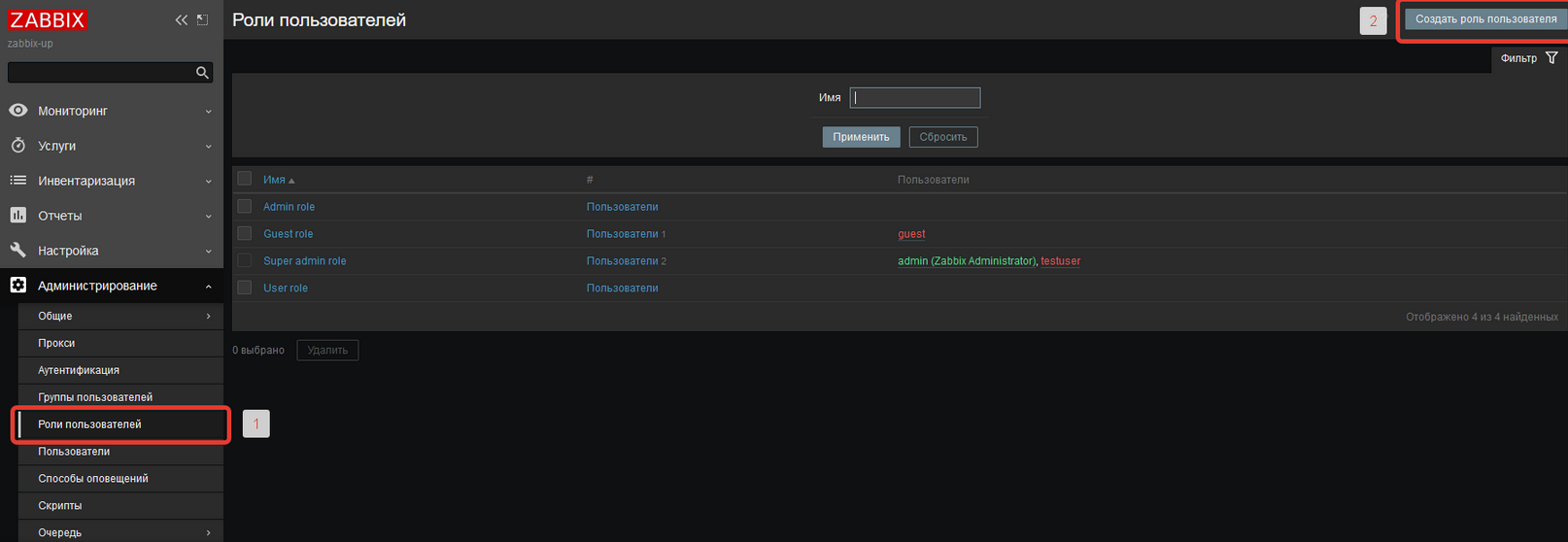Screen dimensions: 1568x542
Task: Expand the Инвентаризация menu chevron
Action: tap(208, 182)
